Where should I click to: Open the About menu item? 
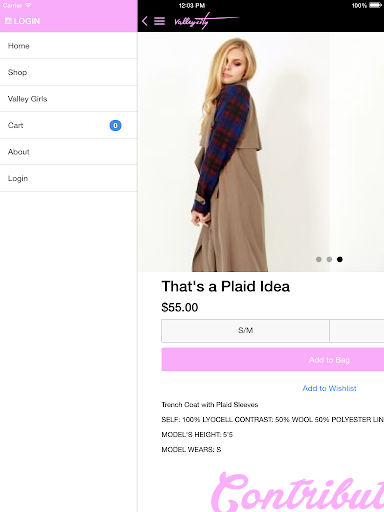click(x=69, y=152)
